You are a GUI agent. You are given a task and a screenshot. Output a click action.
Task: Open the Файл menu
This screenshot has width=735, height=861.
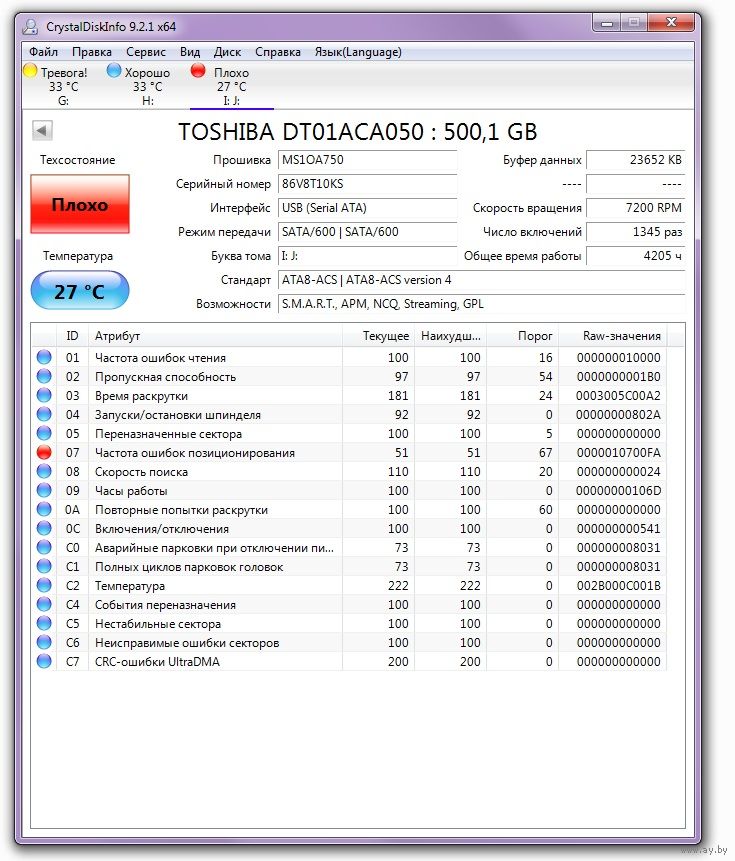(43, 52)
